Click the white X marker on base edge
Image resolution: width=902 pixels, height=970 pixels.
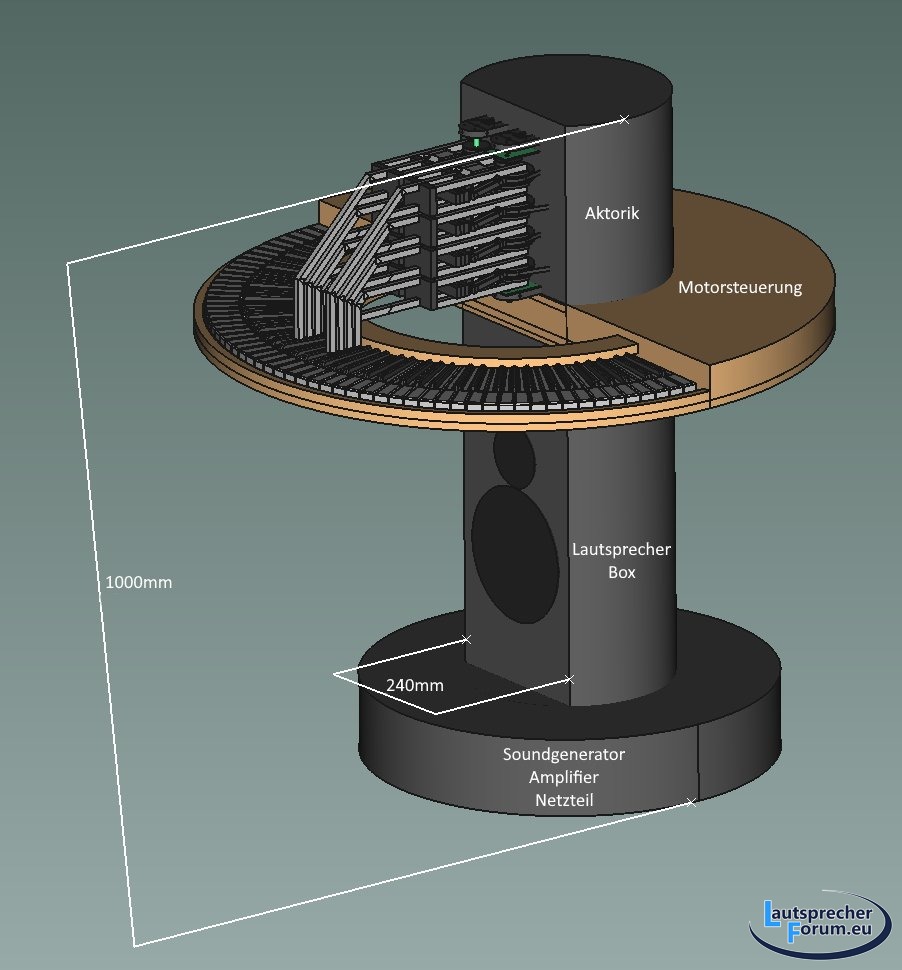click(x=690, y=802)
